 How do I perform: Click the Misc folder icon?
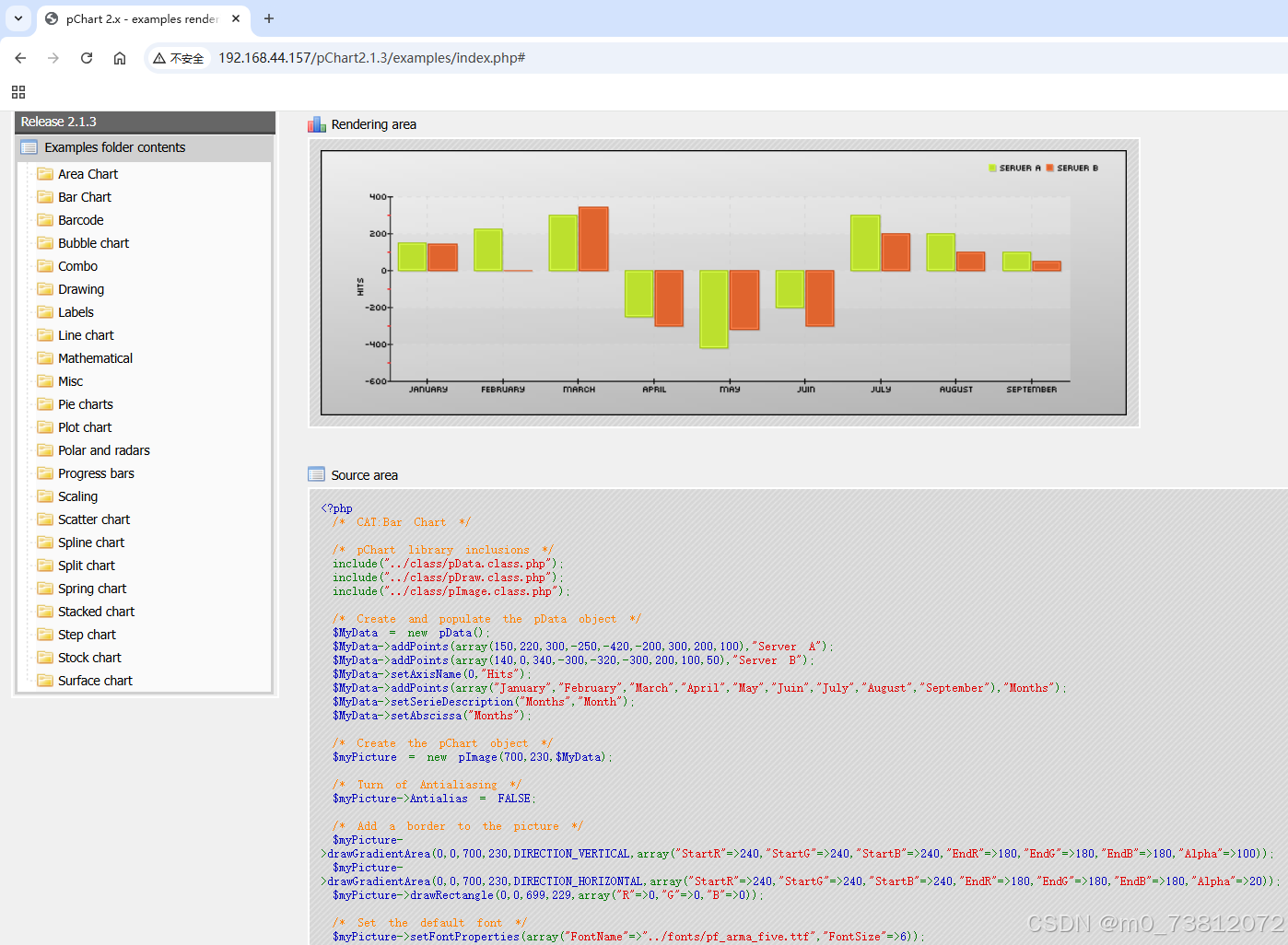pyautogui.click(x=45, y=381)
